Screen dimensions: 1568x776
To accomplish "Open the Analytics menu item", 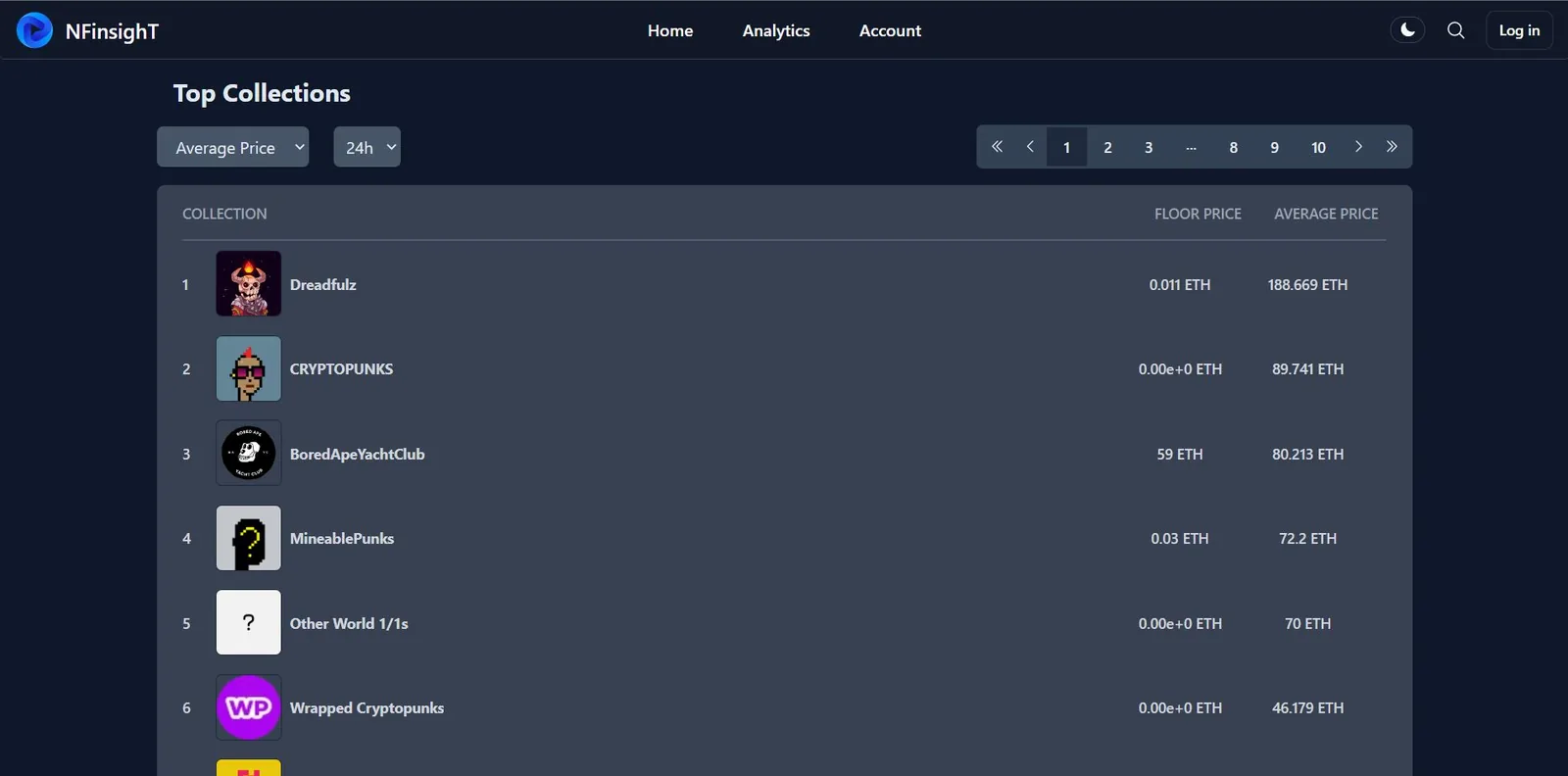I will pos(776,30).
